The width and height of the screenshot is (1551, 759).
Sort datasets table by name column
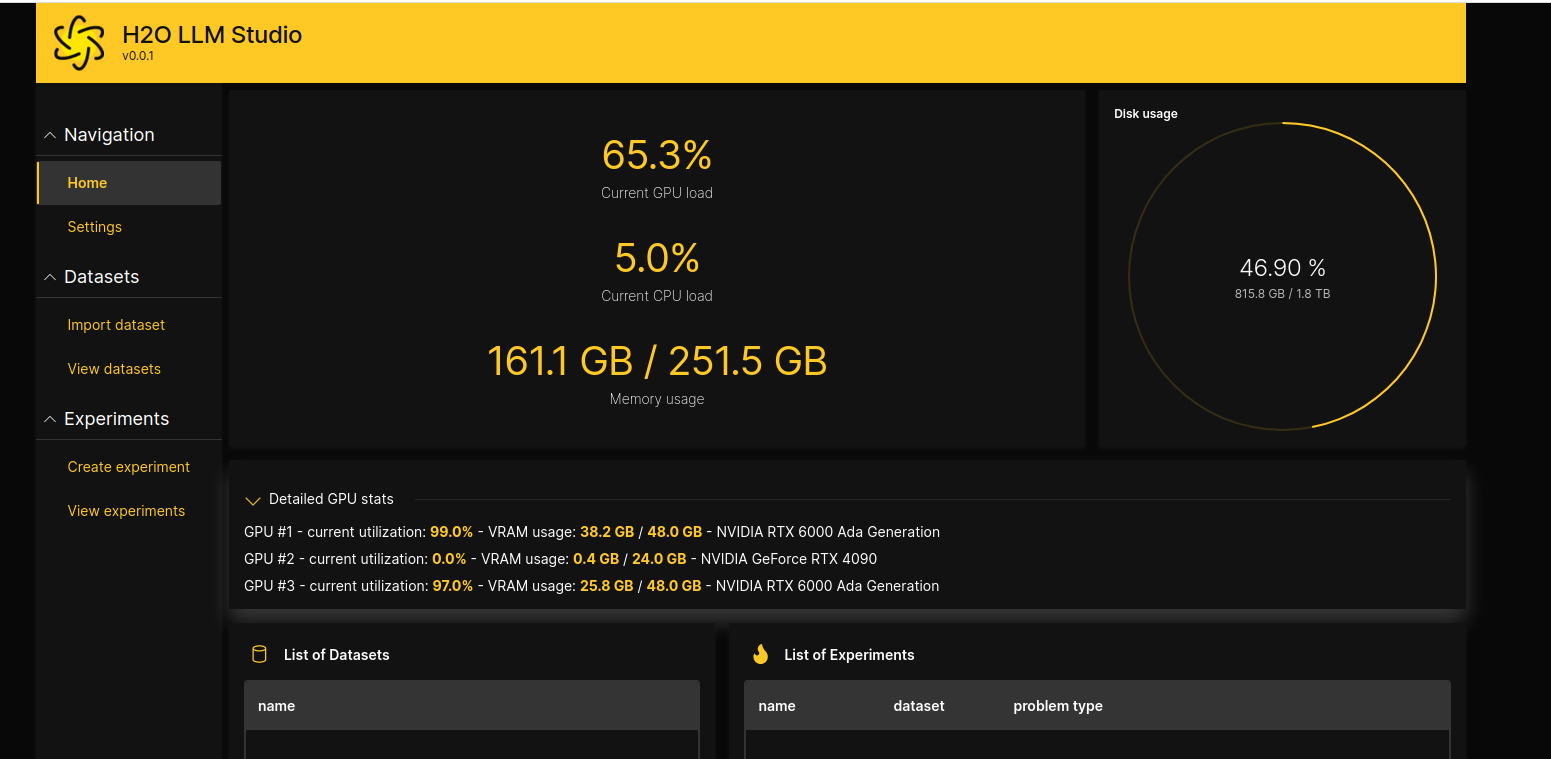point(277,706)
